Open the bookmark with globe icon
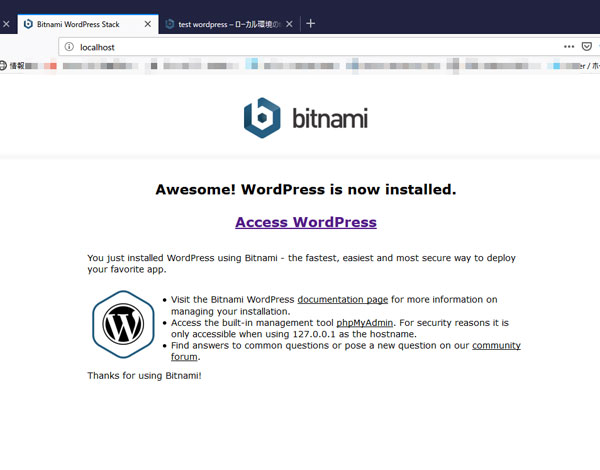Viewport: 600px width, 470px height. [11, 66]
